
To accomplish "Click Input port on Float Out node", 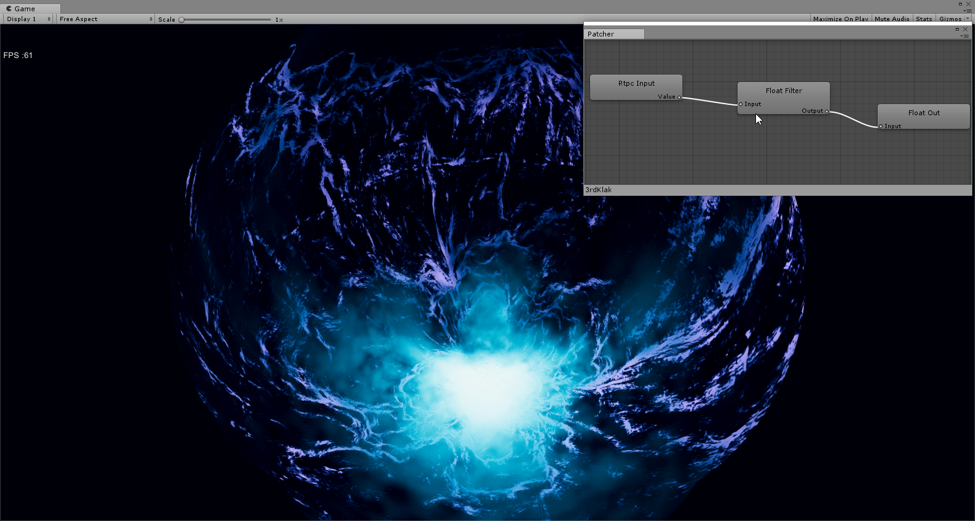I will coord(880,126).
